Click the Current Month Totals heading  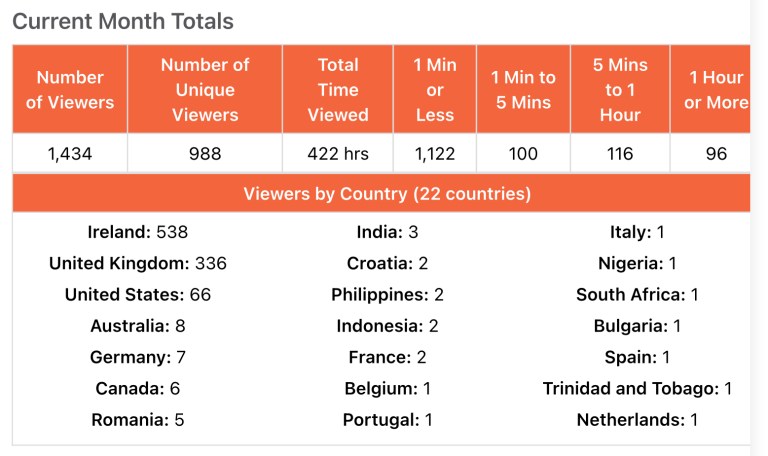click(124, 21)
